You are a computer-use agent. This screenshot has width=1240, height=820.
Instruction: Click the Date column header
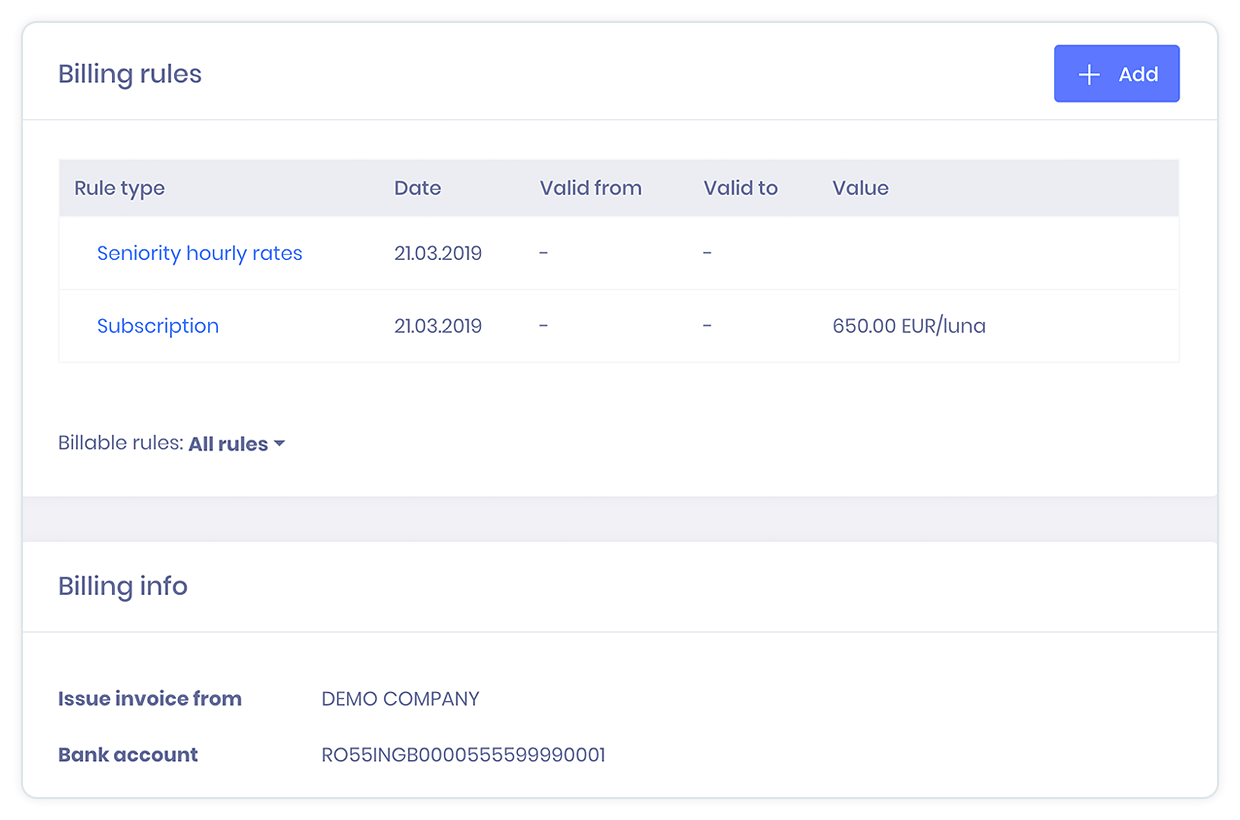tap(418, 188)
